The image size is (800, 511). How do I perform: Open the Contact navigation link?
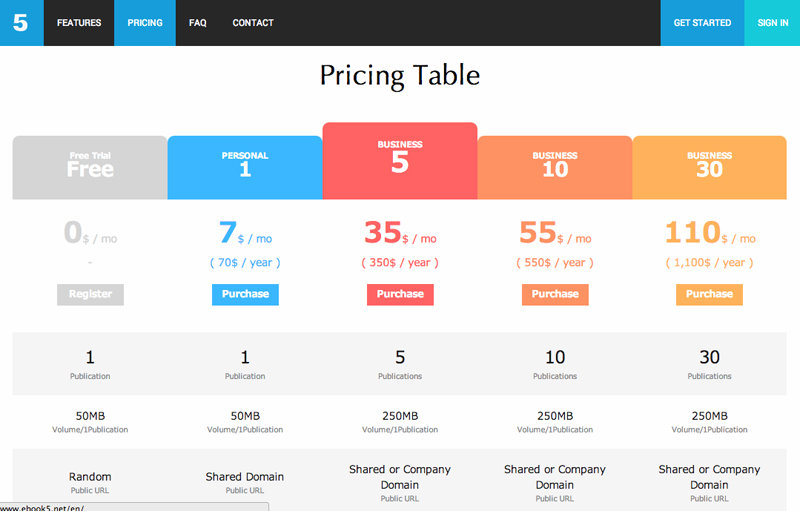(x=253, y=23)
